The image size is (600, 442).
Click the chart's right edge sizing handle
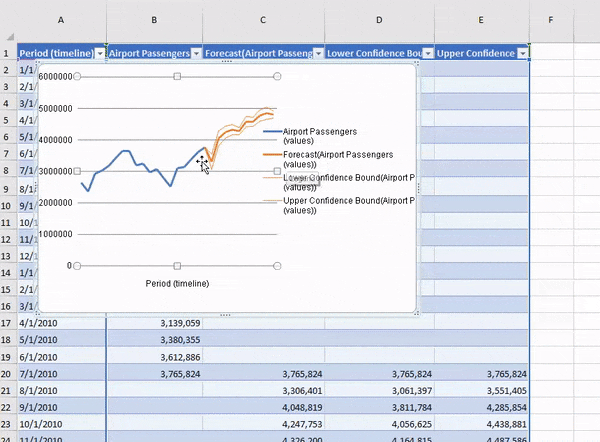[419, 188]
